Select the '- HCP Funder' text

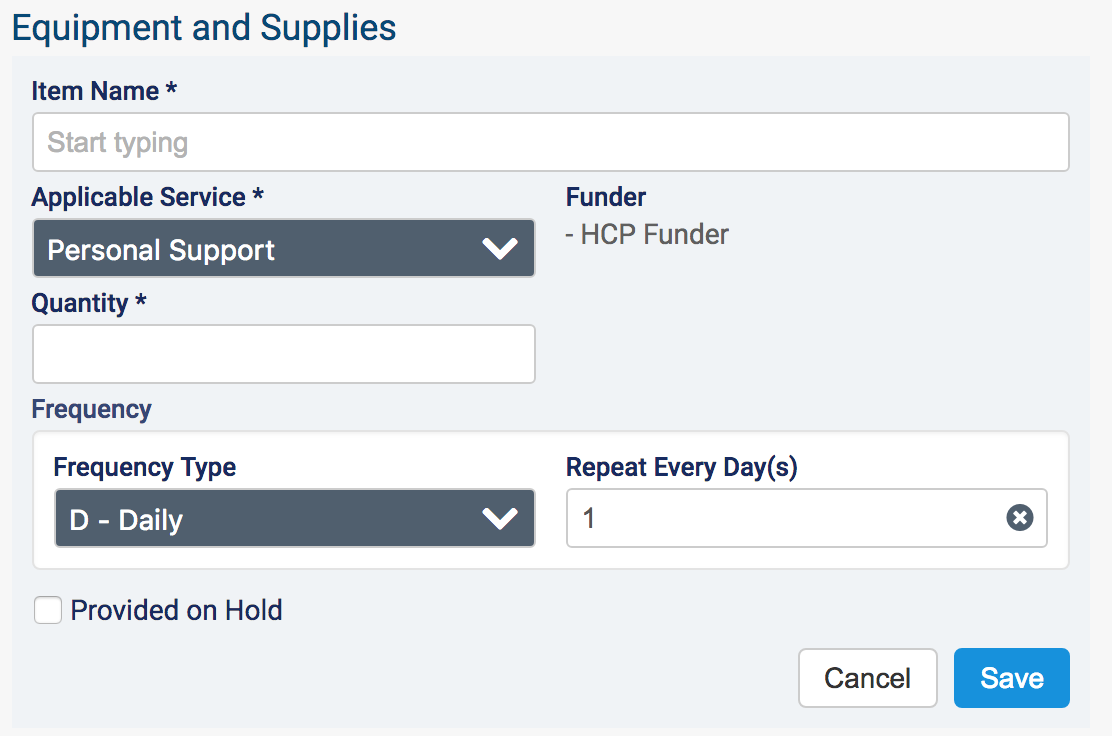[647, 235]
